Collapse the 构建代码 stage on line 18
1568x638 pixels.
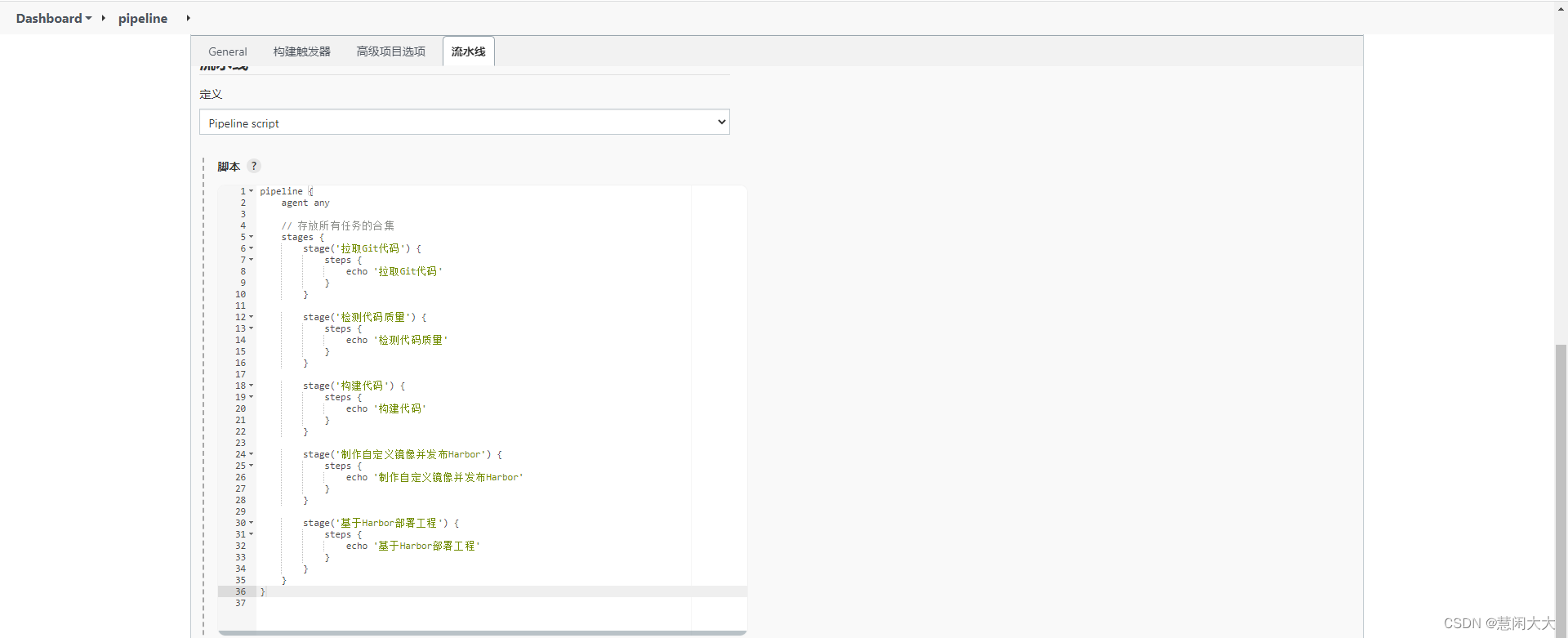[x=252, y=386]
